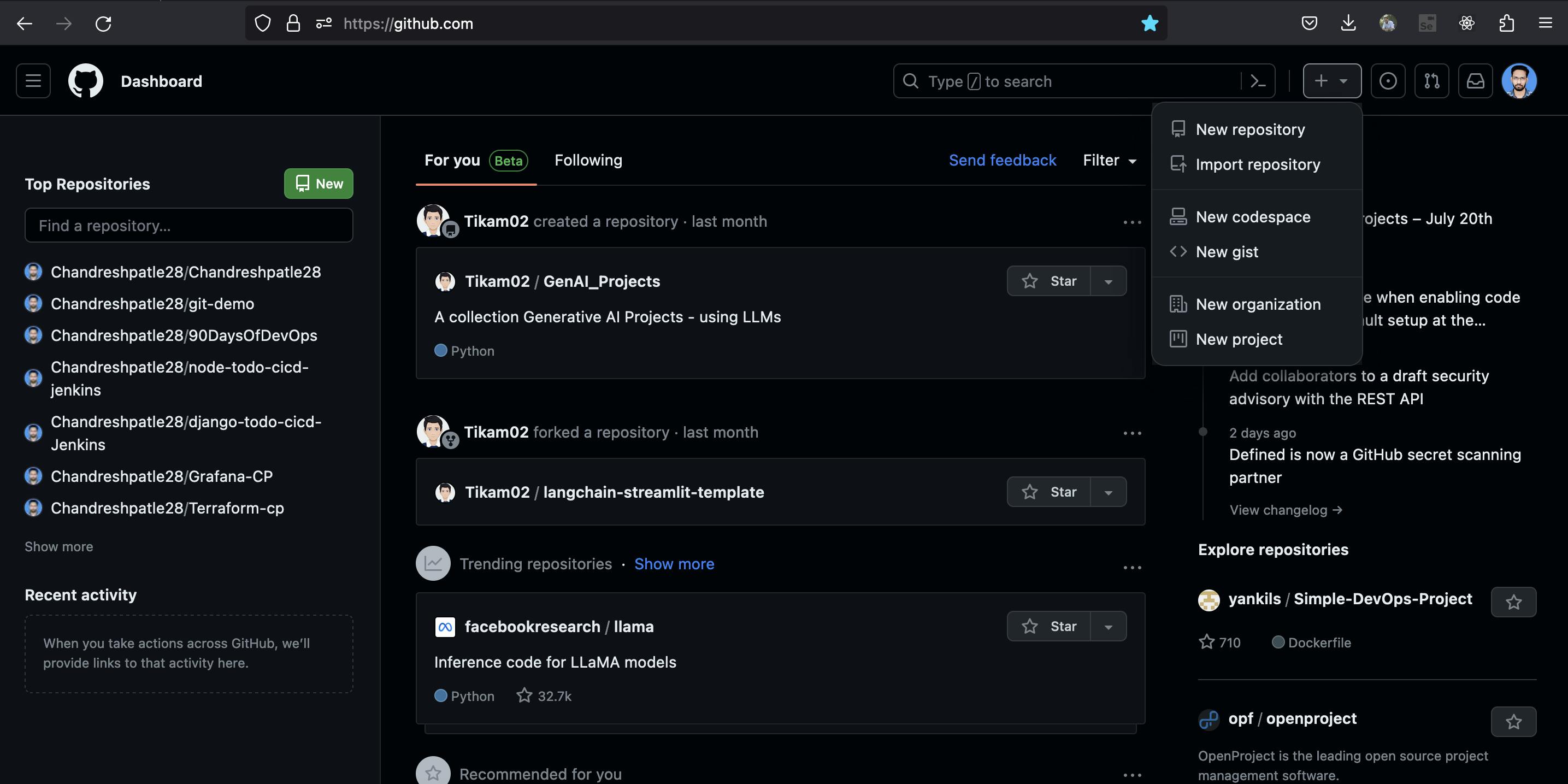Open Tikam02 / GenAI_Projects repository link

click(562, 281)
